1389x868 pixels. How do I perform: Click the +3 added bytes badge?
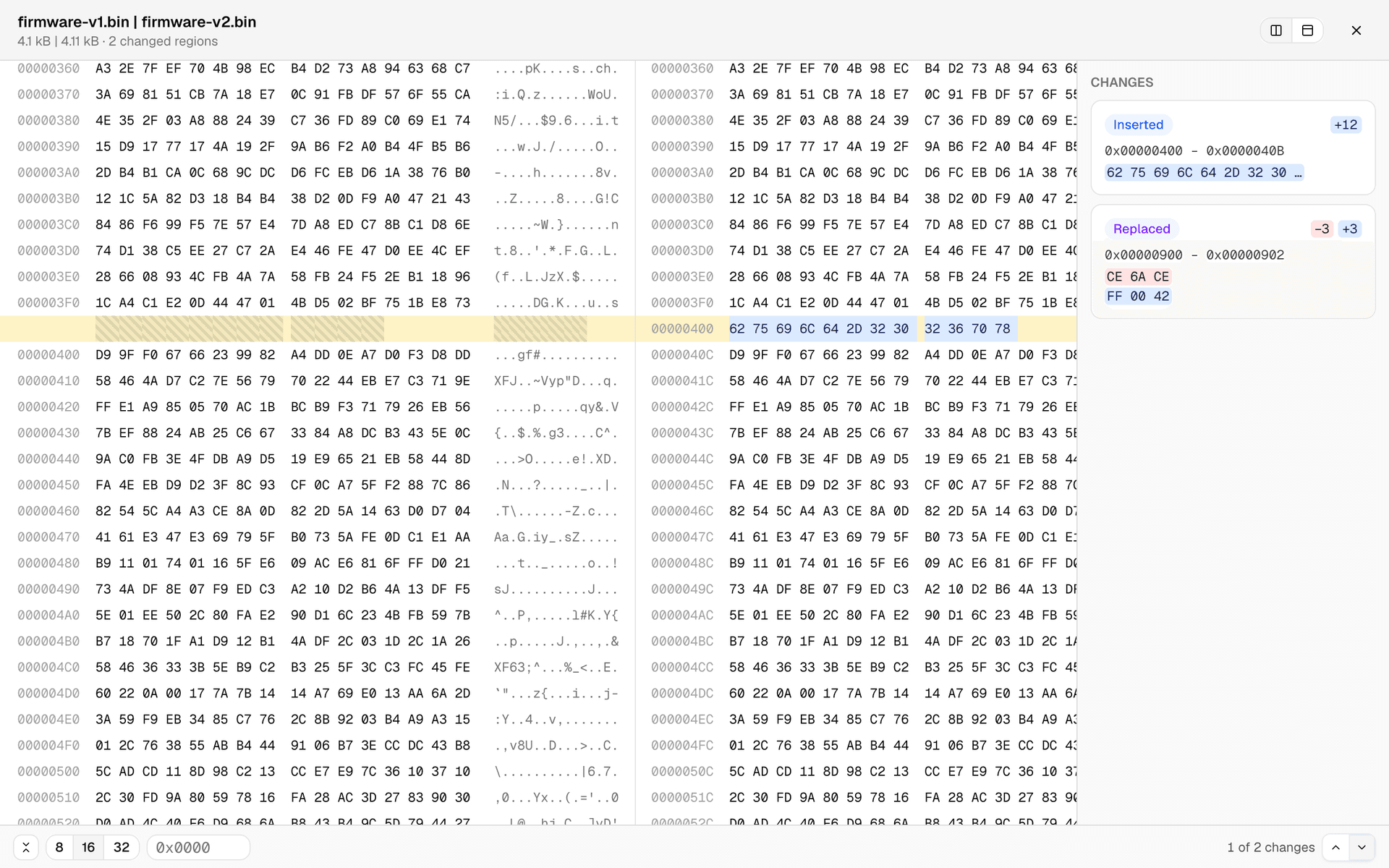coord(1350,229)
